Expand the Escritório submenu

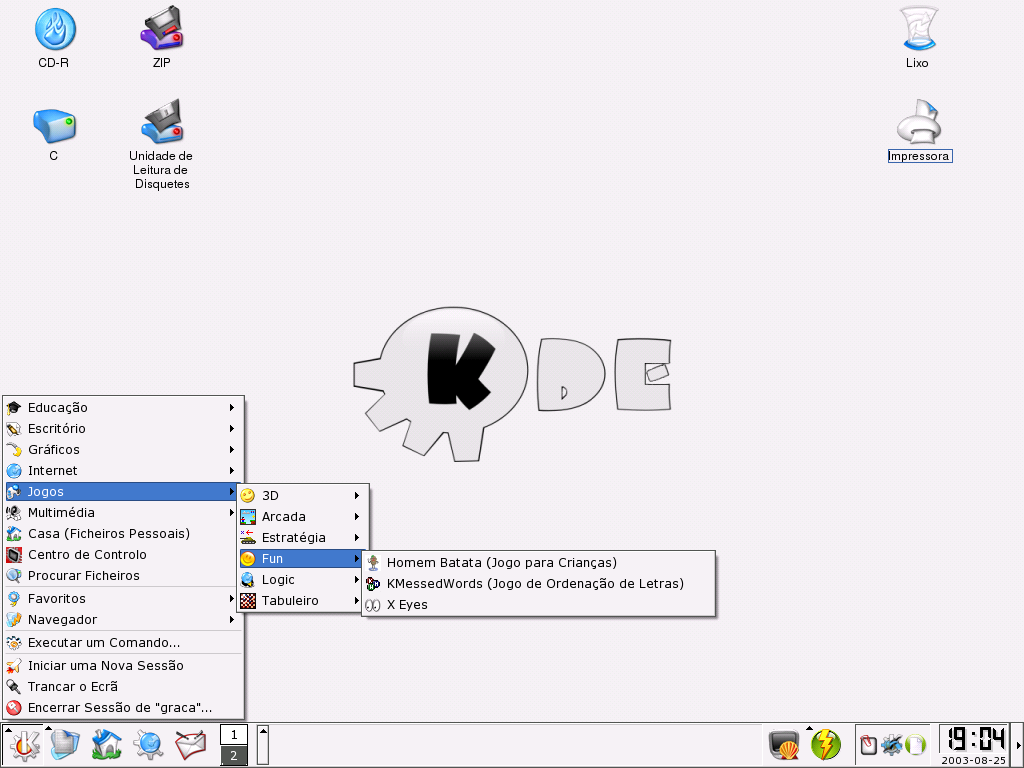point(122,428)
